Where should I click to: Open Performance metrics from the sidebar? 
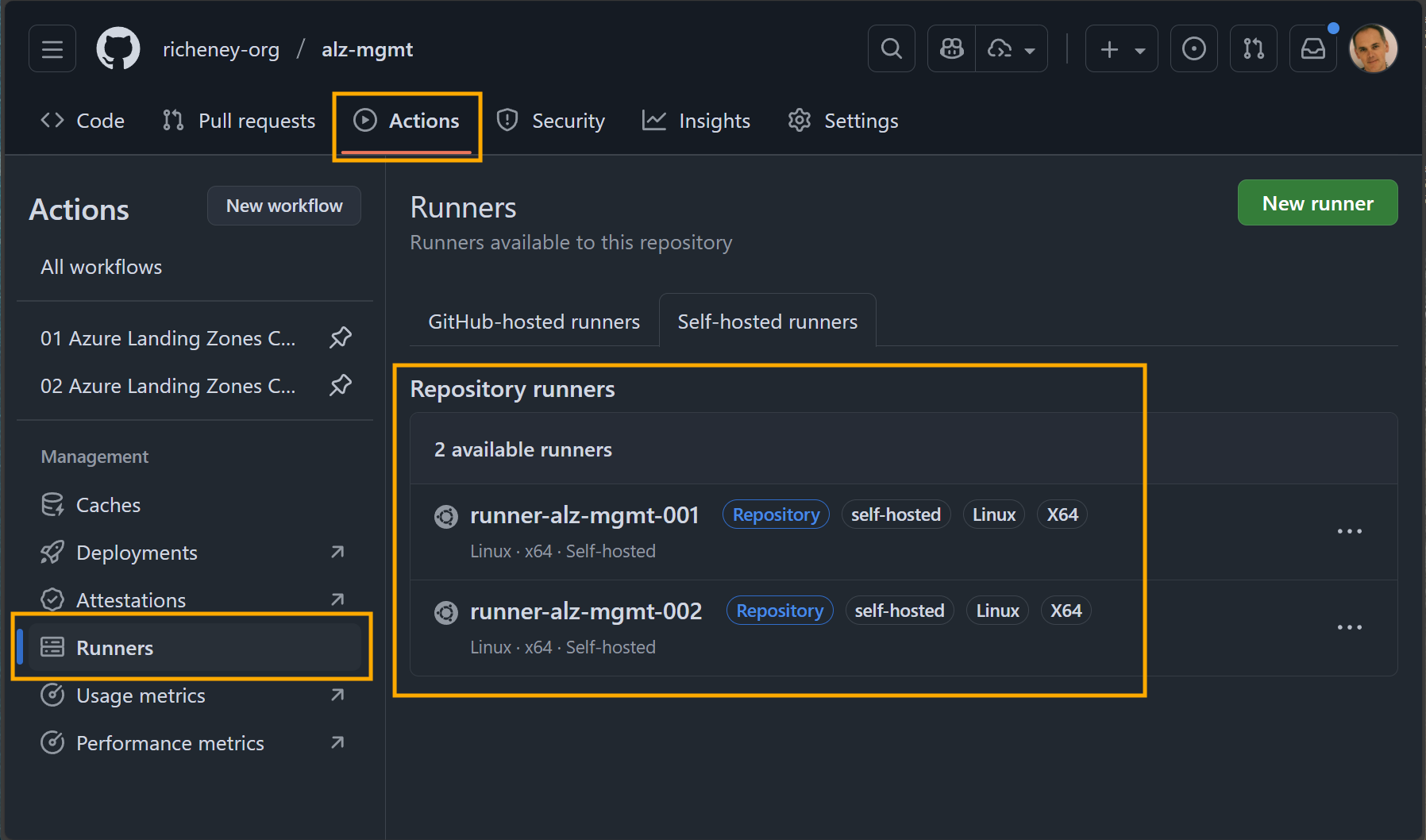click(170, 743)
